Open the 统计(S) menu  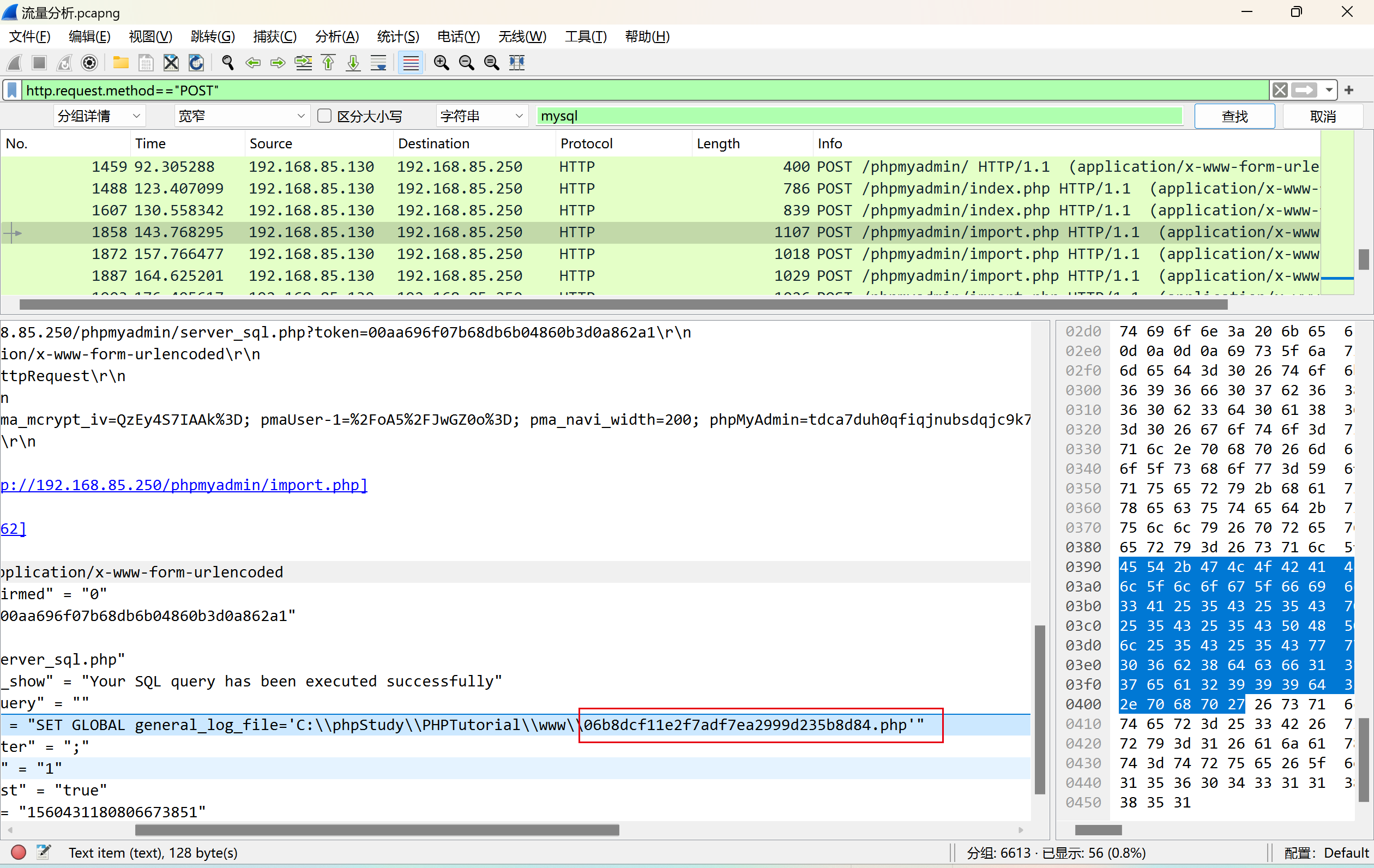click(398, 37)
